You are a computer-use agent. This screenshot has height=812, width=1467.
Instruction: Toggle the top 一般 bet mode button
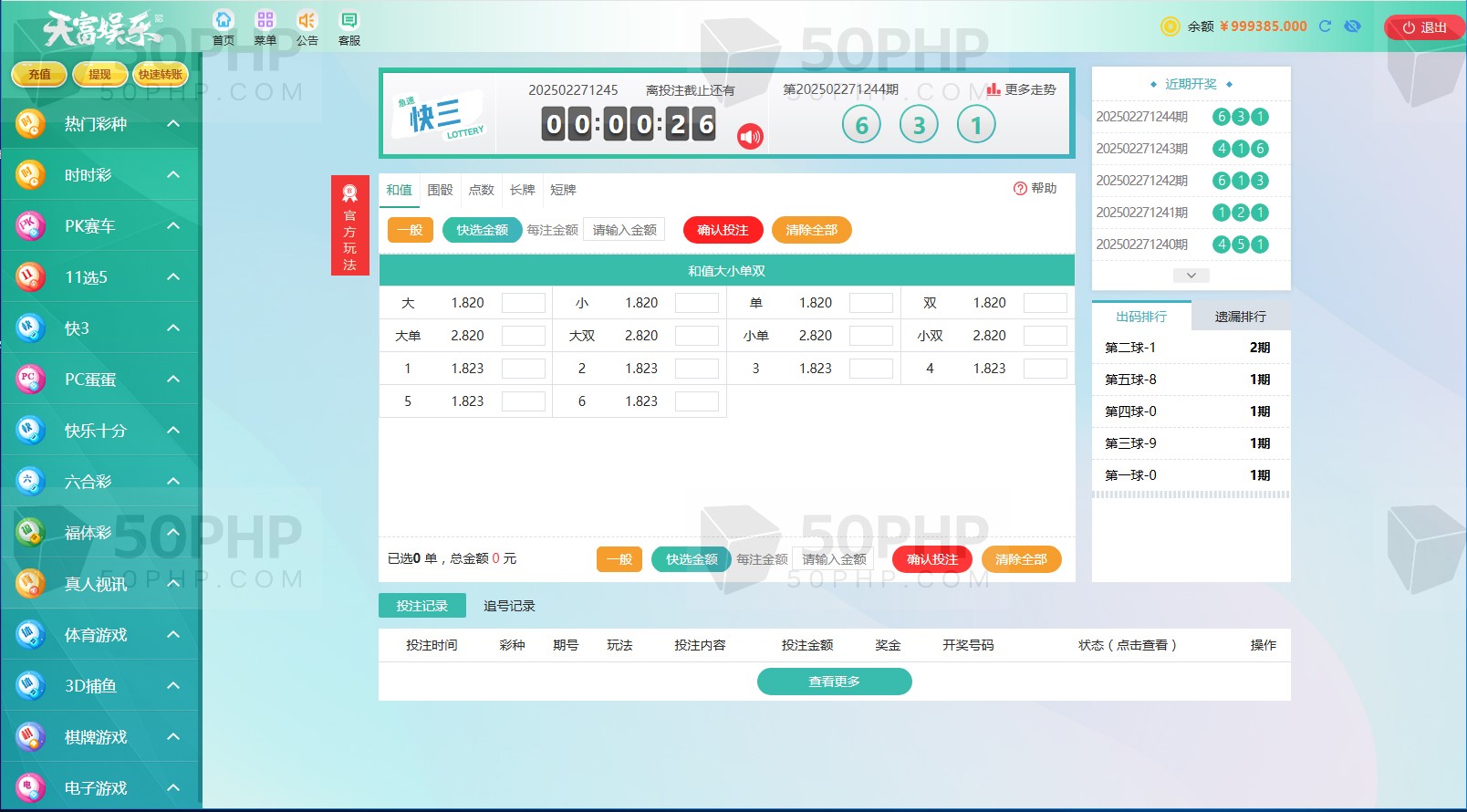tap(410, 230)
